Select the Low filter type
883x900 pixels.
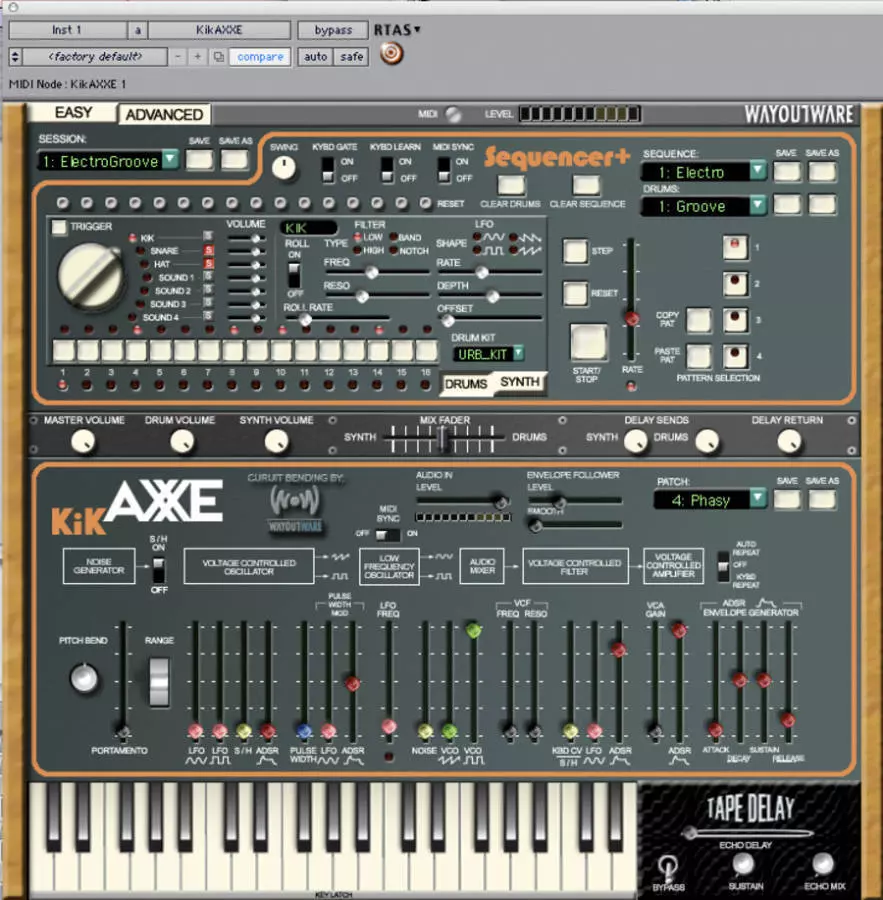coord(358,237)
